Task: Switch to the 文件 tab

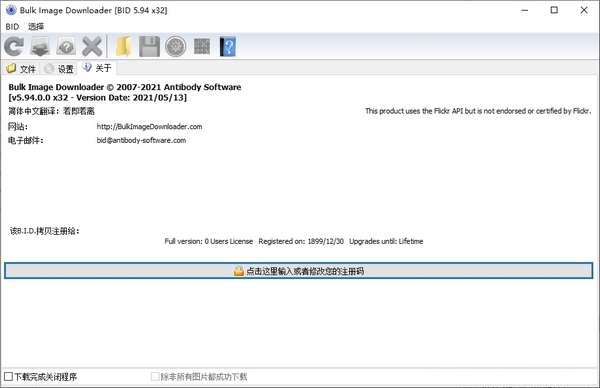Action: (x=21, y=68)
